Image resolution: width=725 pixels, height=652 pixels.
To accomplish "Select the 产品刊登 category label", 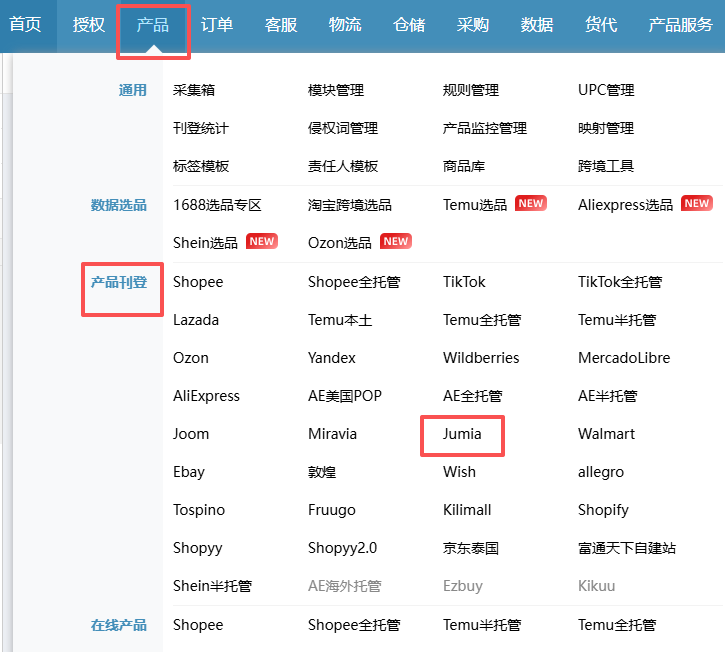I will coord(119,283).
